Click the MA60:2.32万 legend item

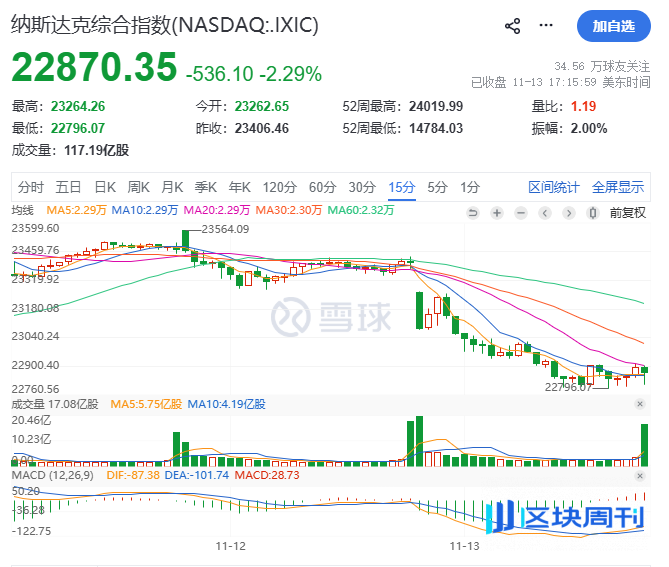click(x=361, y=210)
